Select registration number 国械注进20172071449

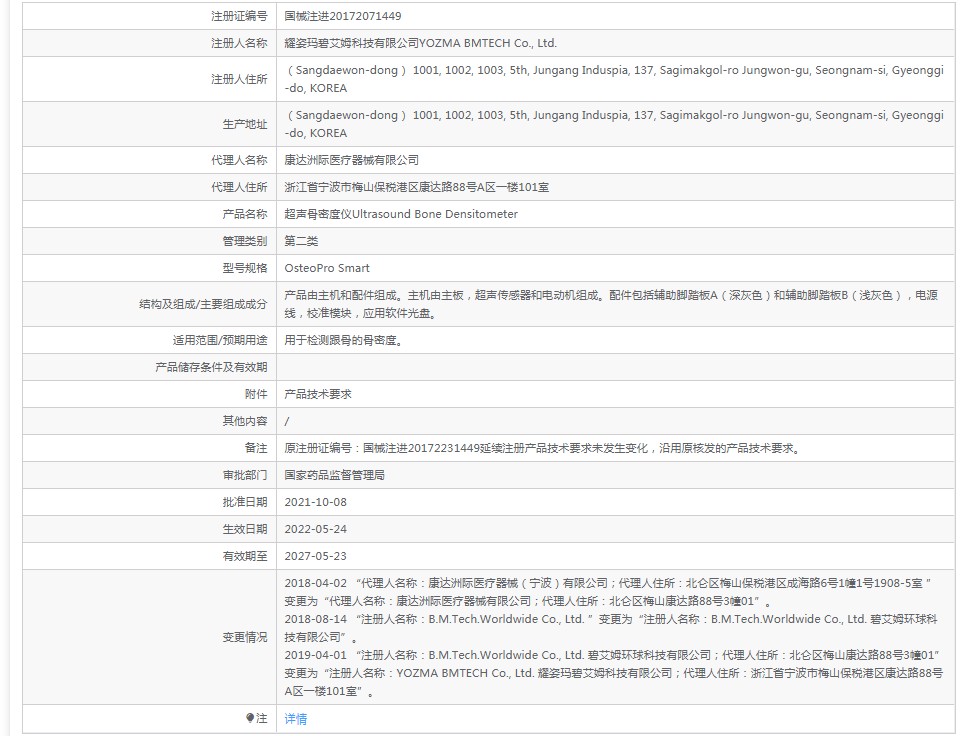click(343, 16)
